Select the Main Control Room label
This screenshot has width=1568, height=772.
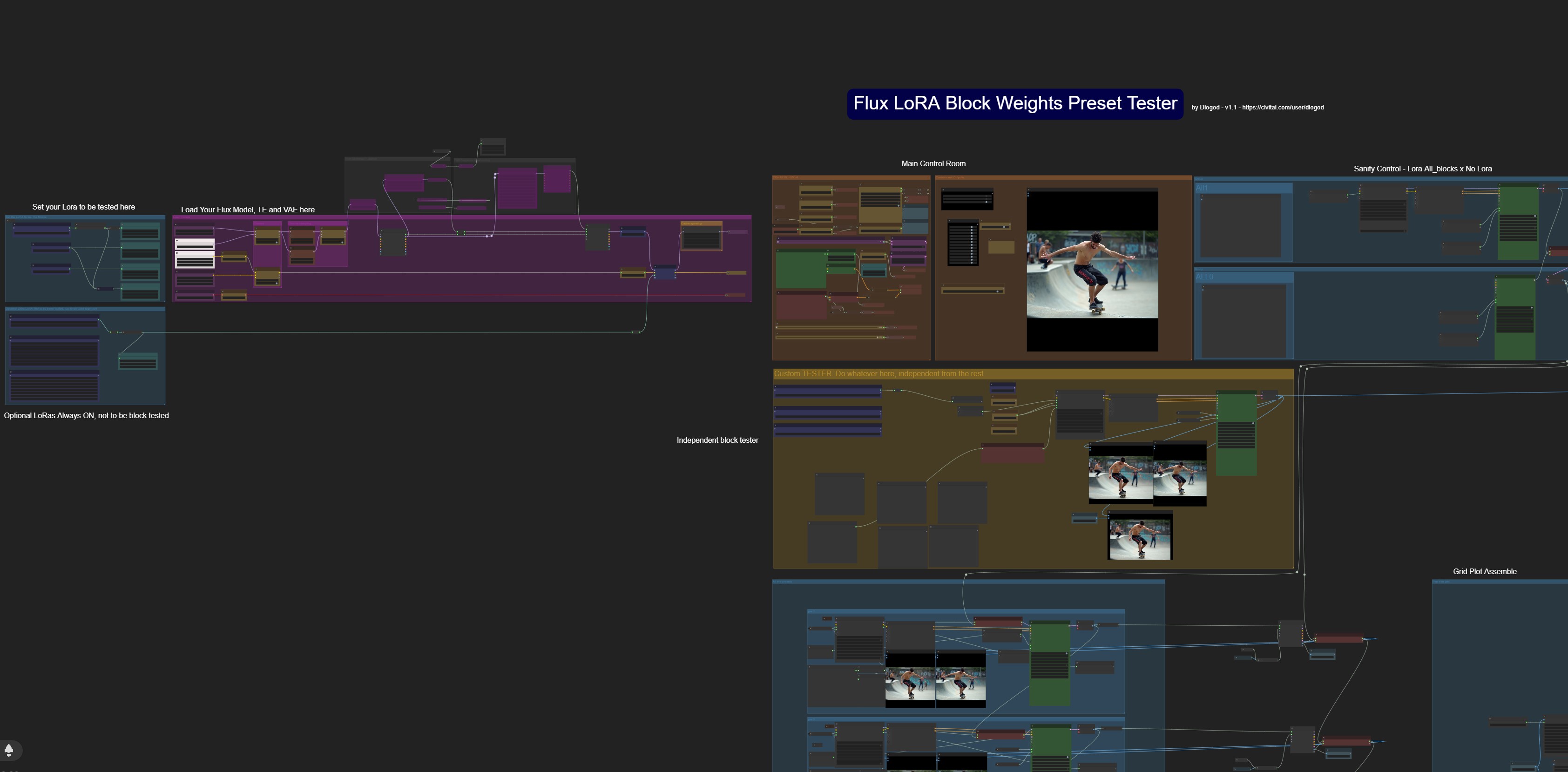coord(933,164)
